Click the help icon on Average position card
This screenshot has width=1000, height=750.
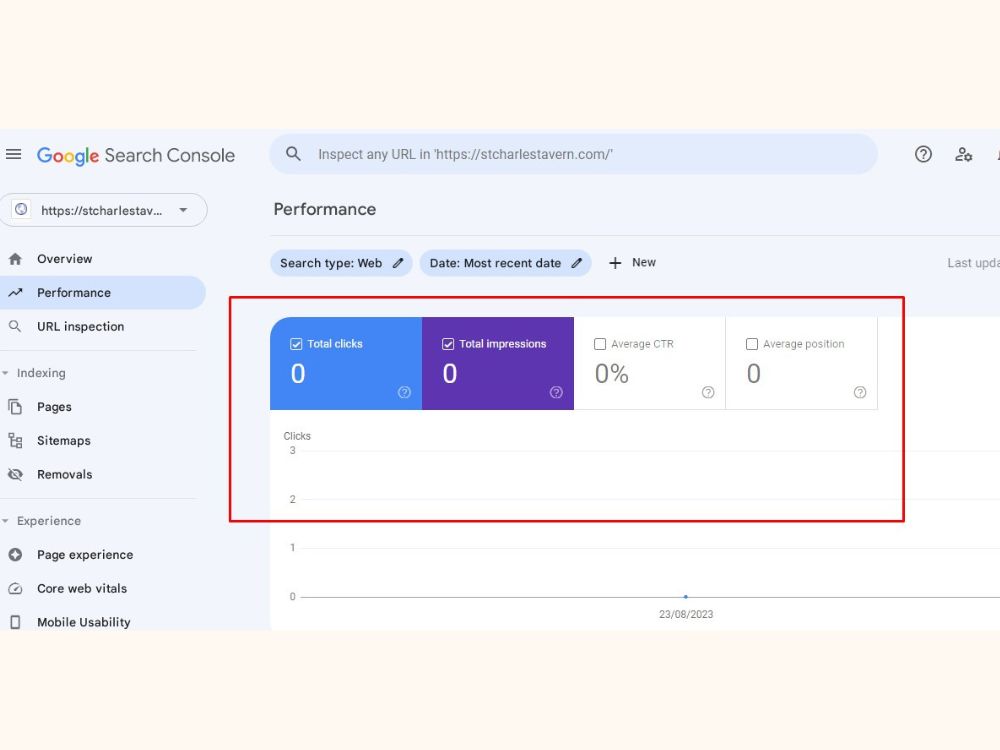(860, 392)
